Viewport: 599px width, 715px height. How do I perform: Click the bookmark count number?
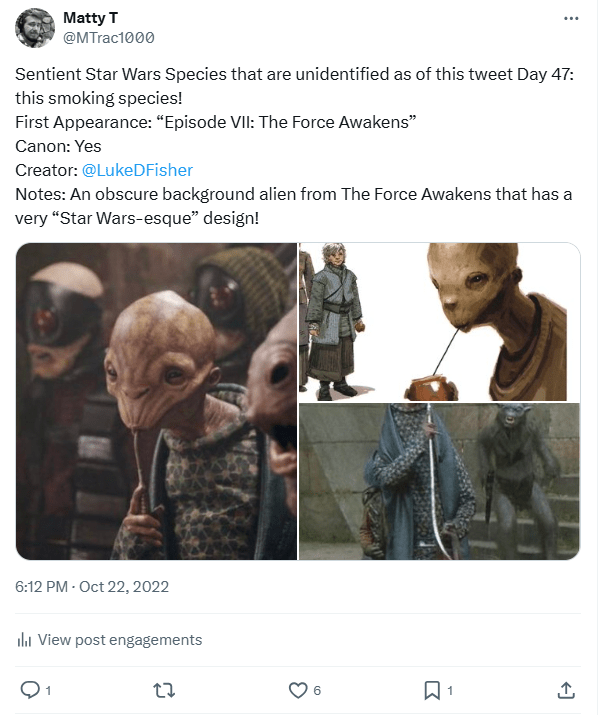[450, 690]
